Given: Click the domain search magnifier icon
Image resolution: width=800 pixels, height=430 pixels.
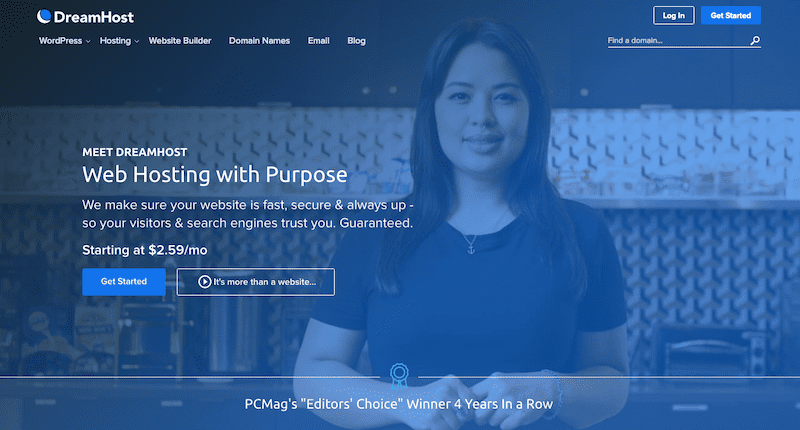Looking at the screenshot, I should pos(755,40).
